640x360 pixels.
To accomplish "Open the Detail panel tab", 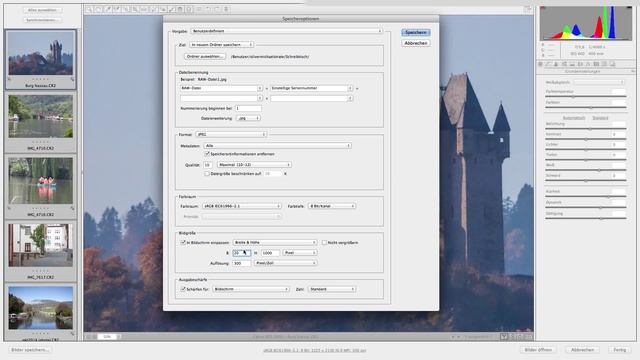I will click(556, 64).
